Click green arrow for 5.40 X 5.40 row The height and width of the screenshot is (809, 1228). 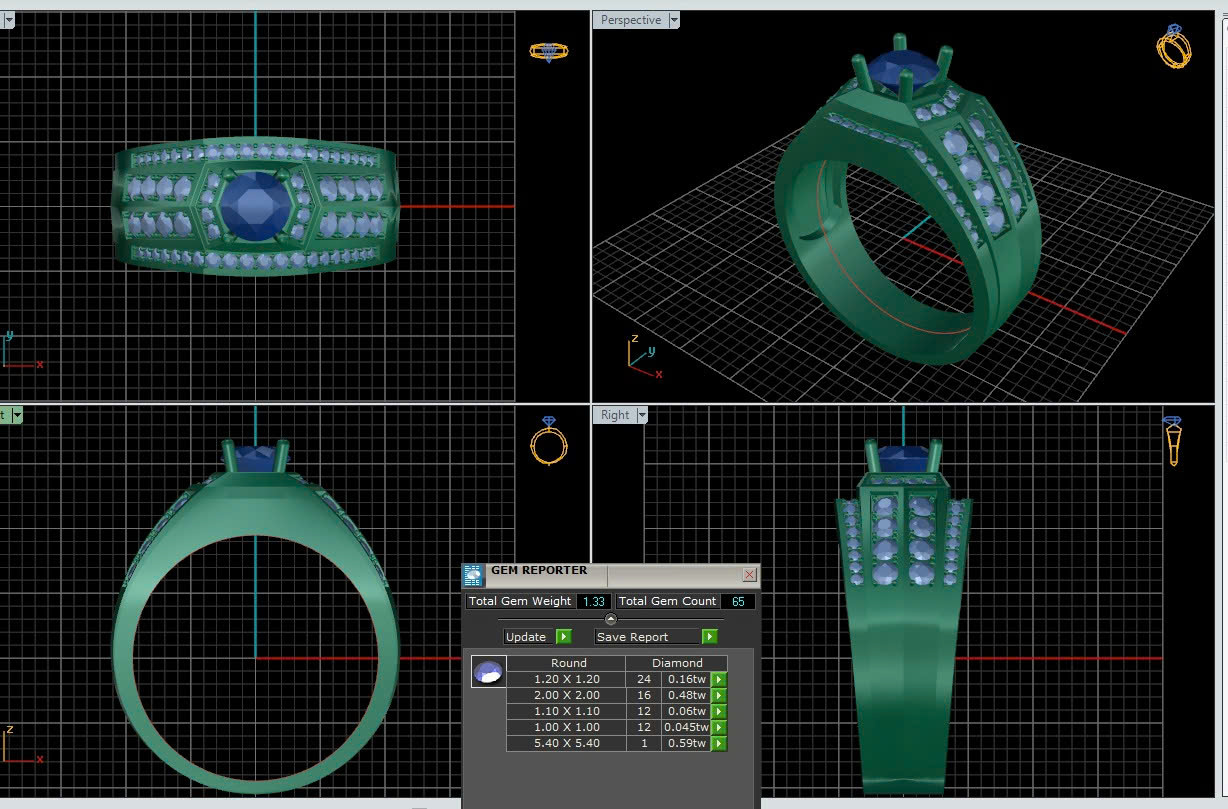(718, 744)
